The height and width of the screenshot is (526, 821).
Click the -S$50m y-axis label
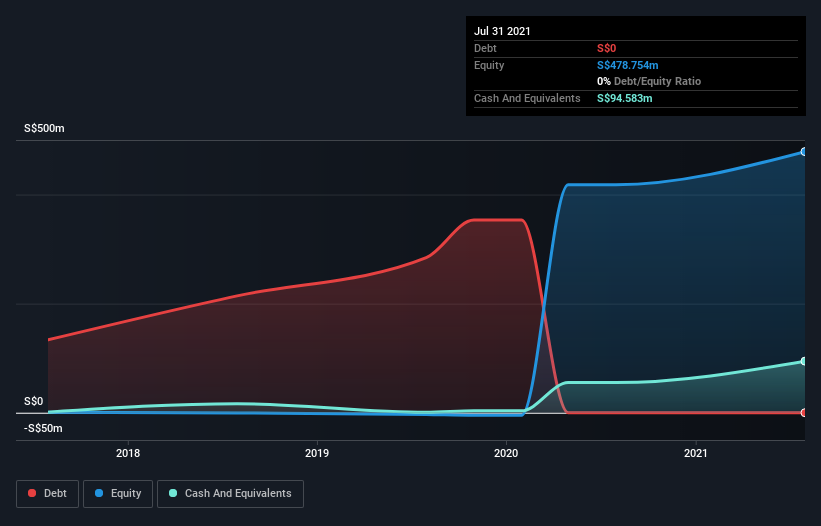tap(43, 428)
